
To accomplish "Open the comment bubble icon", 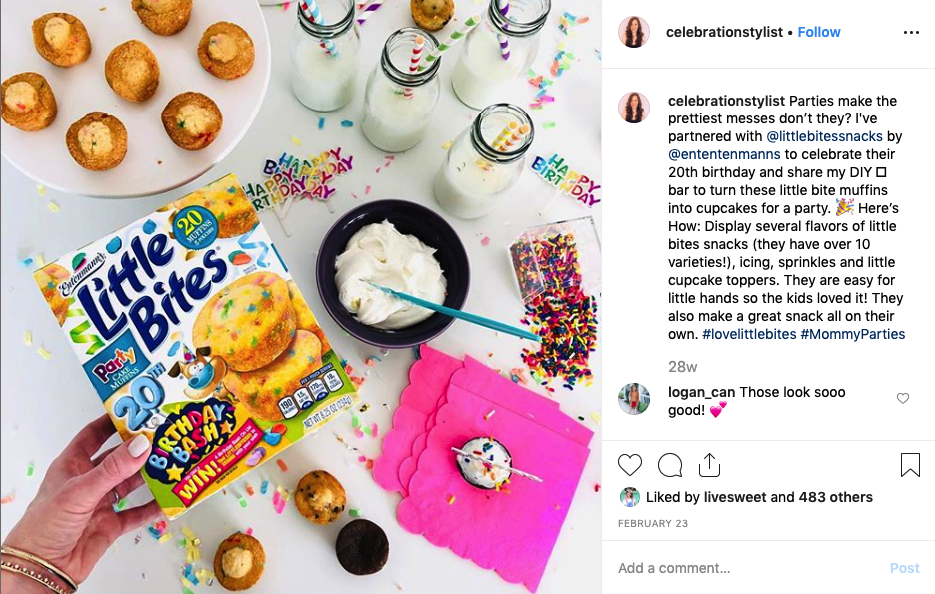I will (x=670, y=465).
